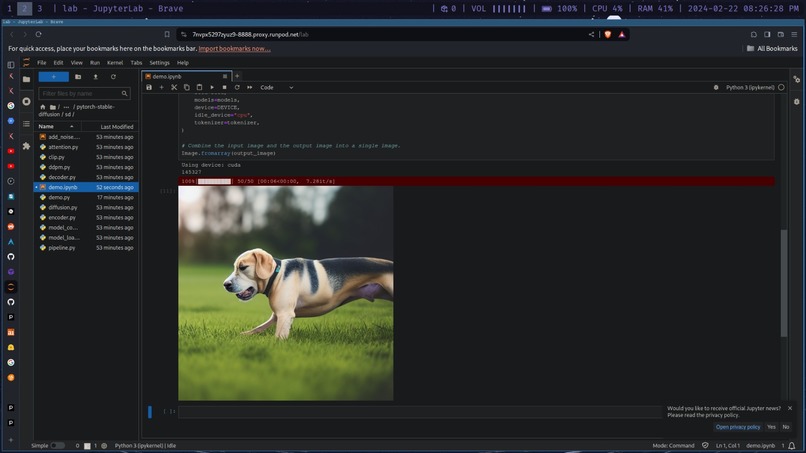The width and height of the screenshot is (806, 453).
Task: Select encoder.py in the file list
Action: [86, 218]
